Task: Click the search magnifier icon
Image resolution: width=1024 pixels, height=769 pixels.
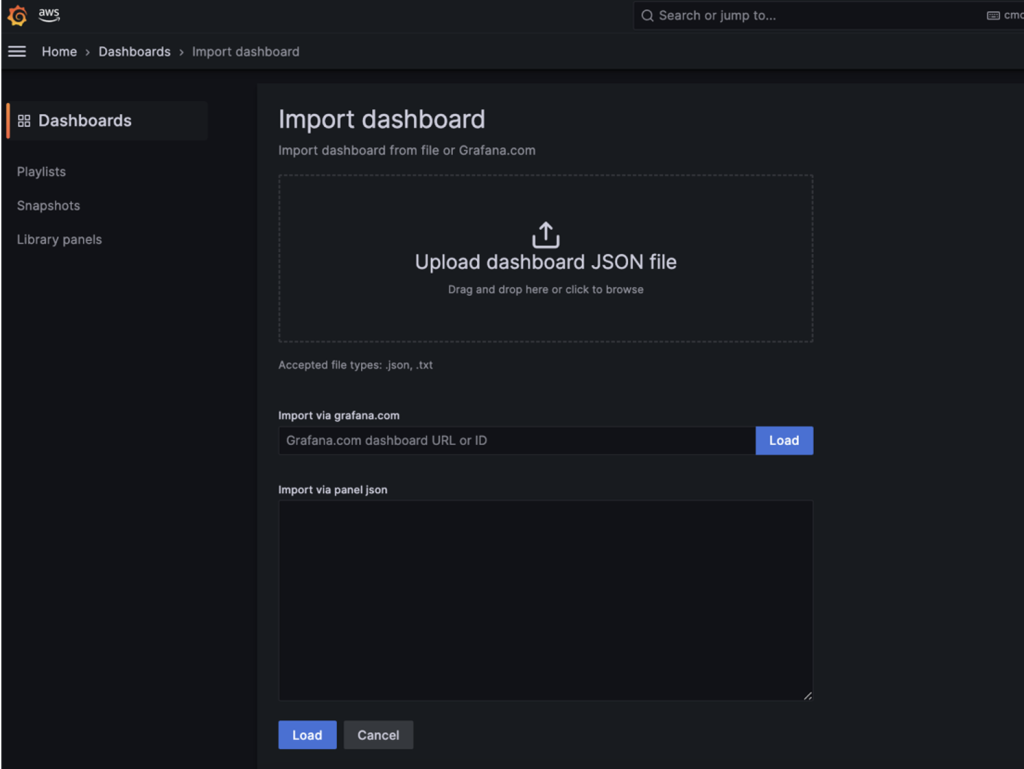Action: pyautogui.click(x=647, y=16)
